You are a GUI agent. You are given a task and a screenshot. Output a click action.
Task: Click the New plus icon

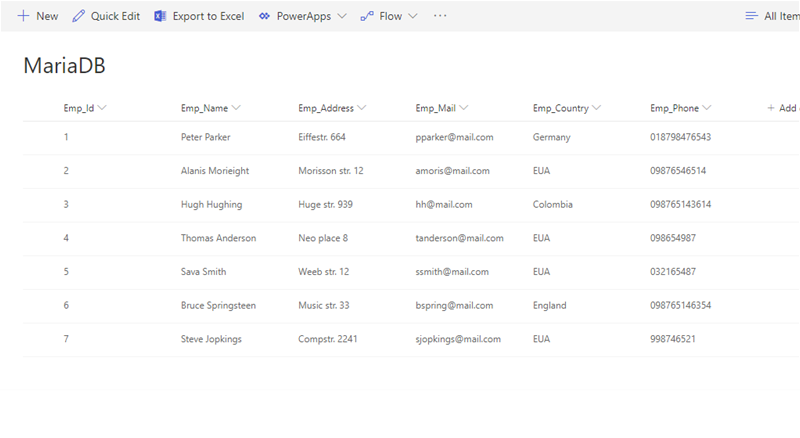point(23,16)
